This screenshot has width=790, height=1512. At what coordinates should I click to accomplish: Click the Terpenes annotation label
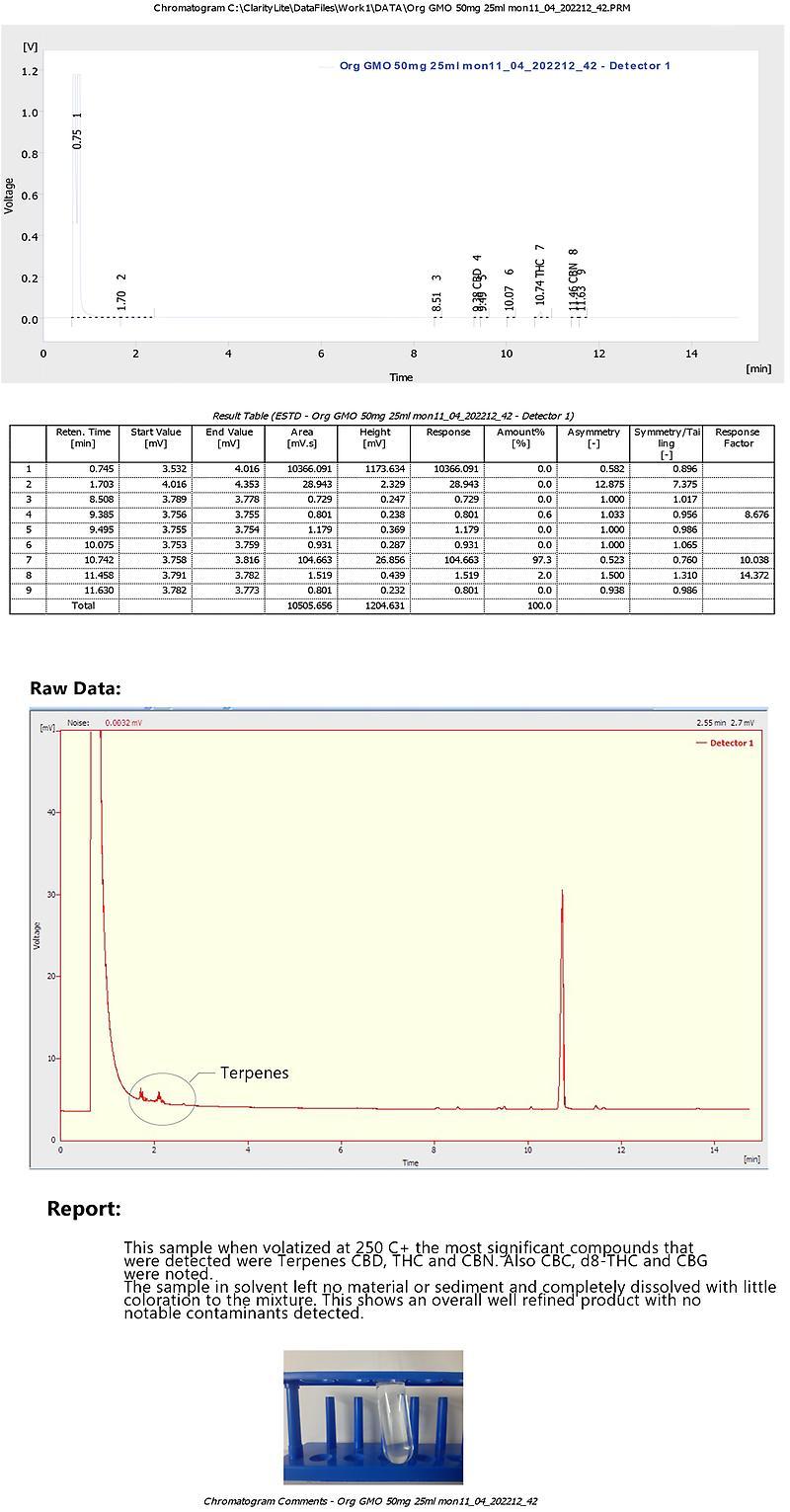click(x=254, y=1073)
